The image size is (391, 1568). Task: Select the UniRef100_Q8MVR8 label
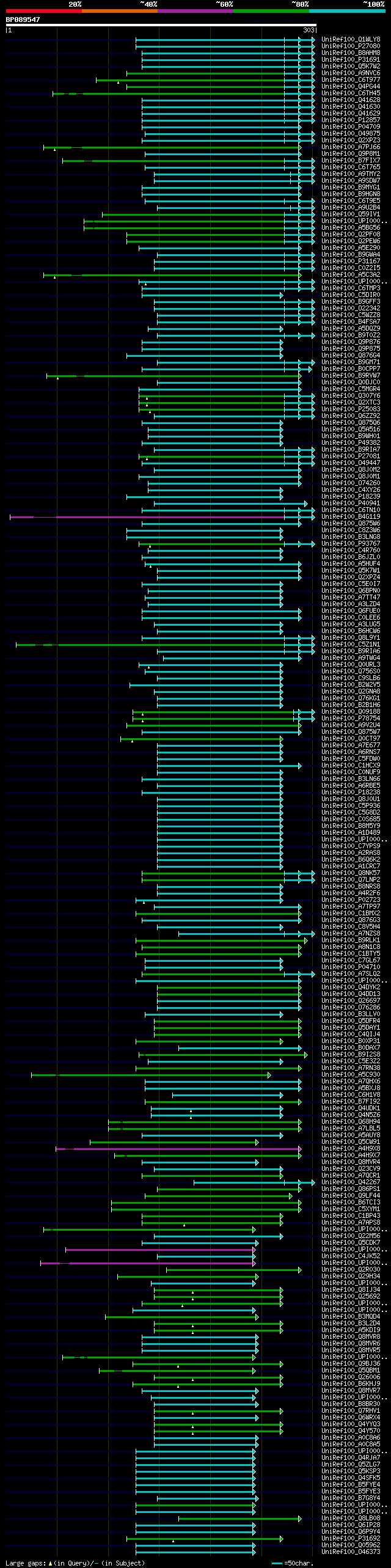point(351,1336)
